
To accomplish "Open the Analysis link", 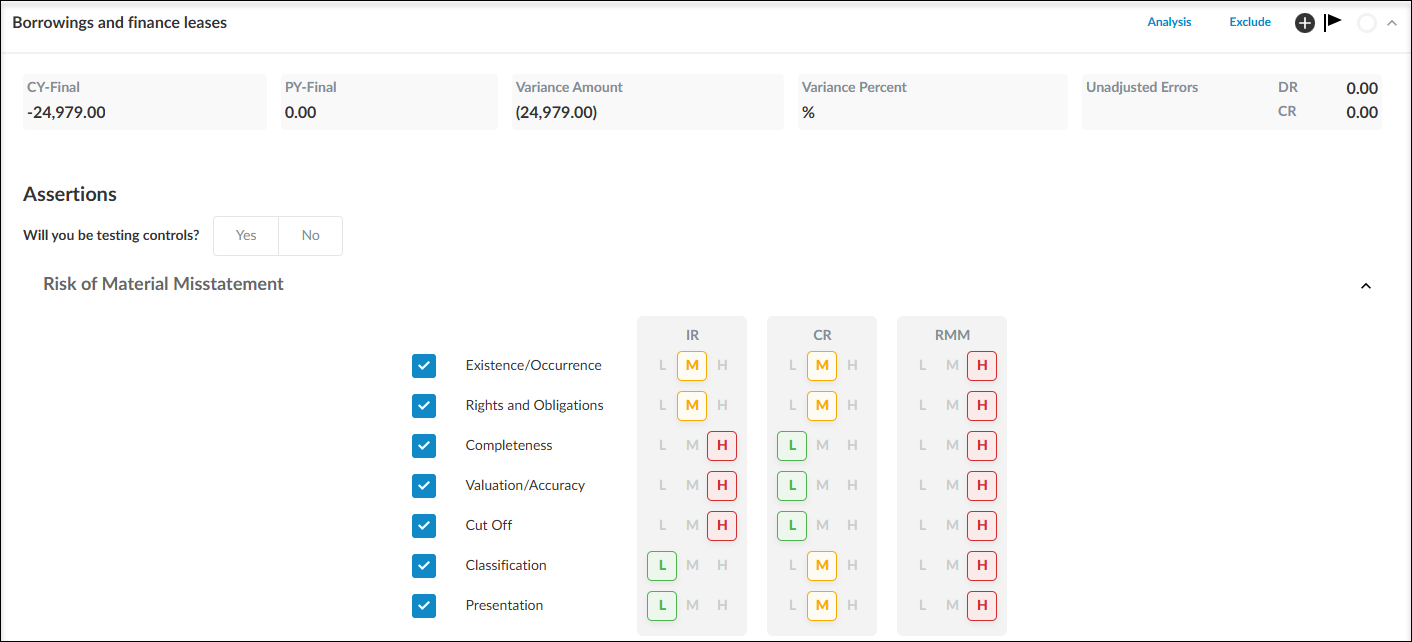I will click(x=1169, y=22).
